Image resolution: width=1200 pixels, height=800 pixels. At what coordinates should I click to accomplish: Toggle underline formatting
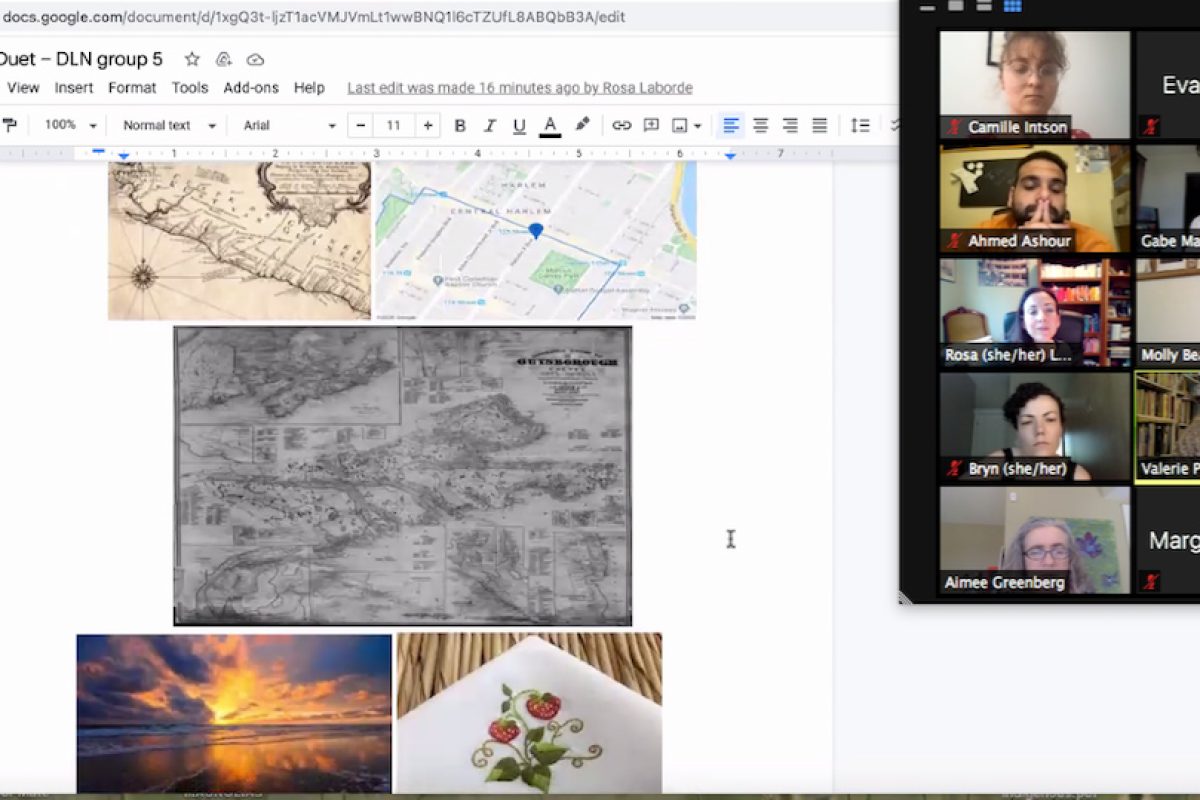pos(519,126)
